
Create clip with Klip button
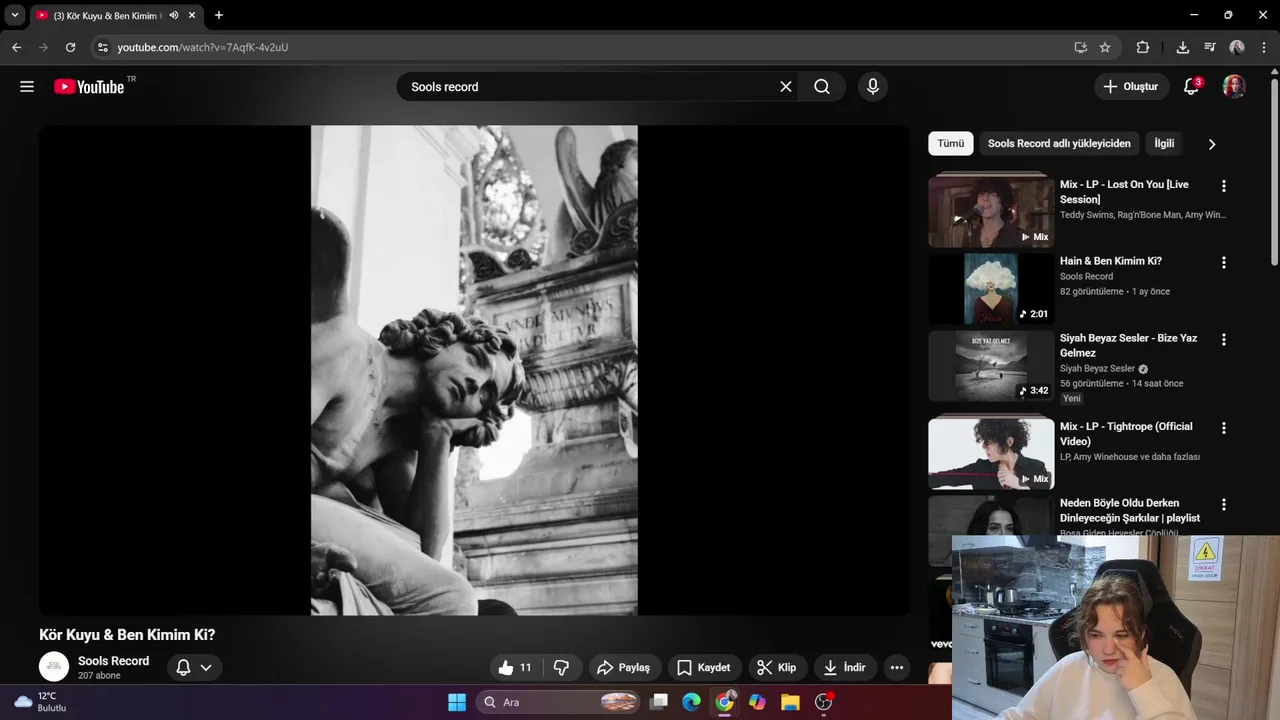pos(777,668)
